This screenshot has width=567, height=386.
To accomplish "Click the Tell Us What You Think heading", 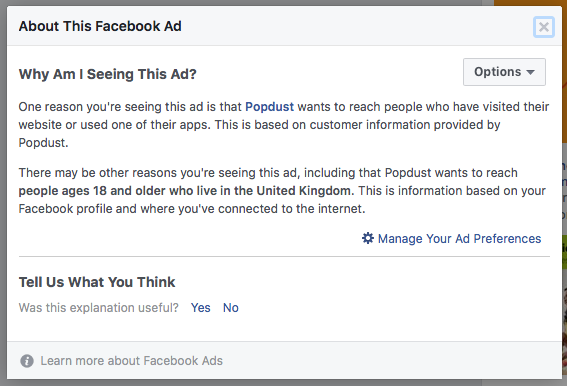I will pyautogui.click(x=97, y=282).
